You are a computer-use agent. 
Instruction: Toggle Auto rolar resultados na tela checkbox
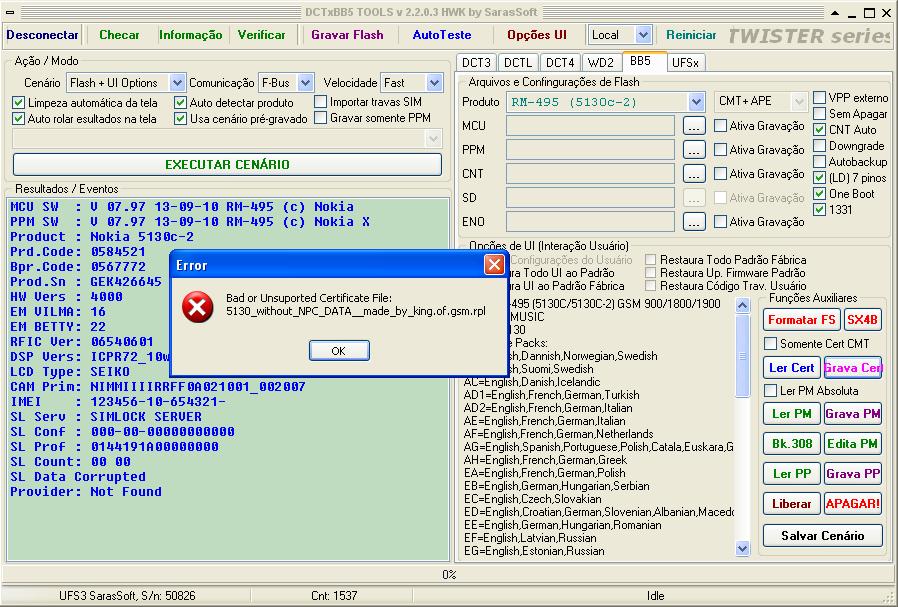point(18,119)
